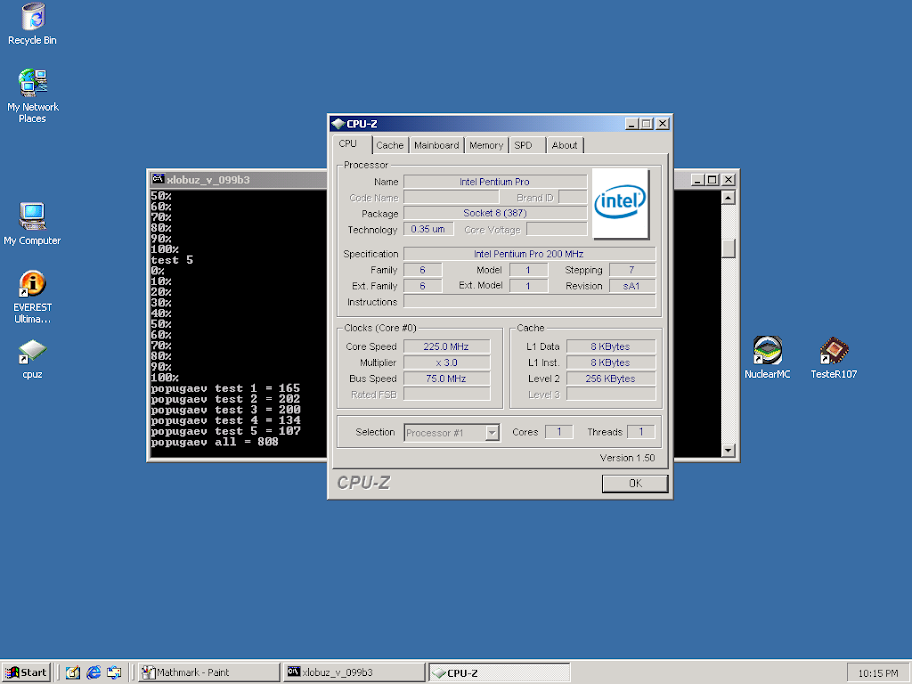Minimize the CPU-Z window
This screenshot has width=912, height=684.
tap(632, 124)
